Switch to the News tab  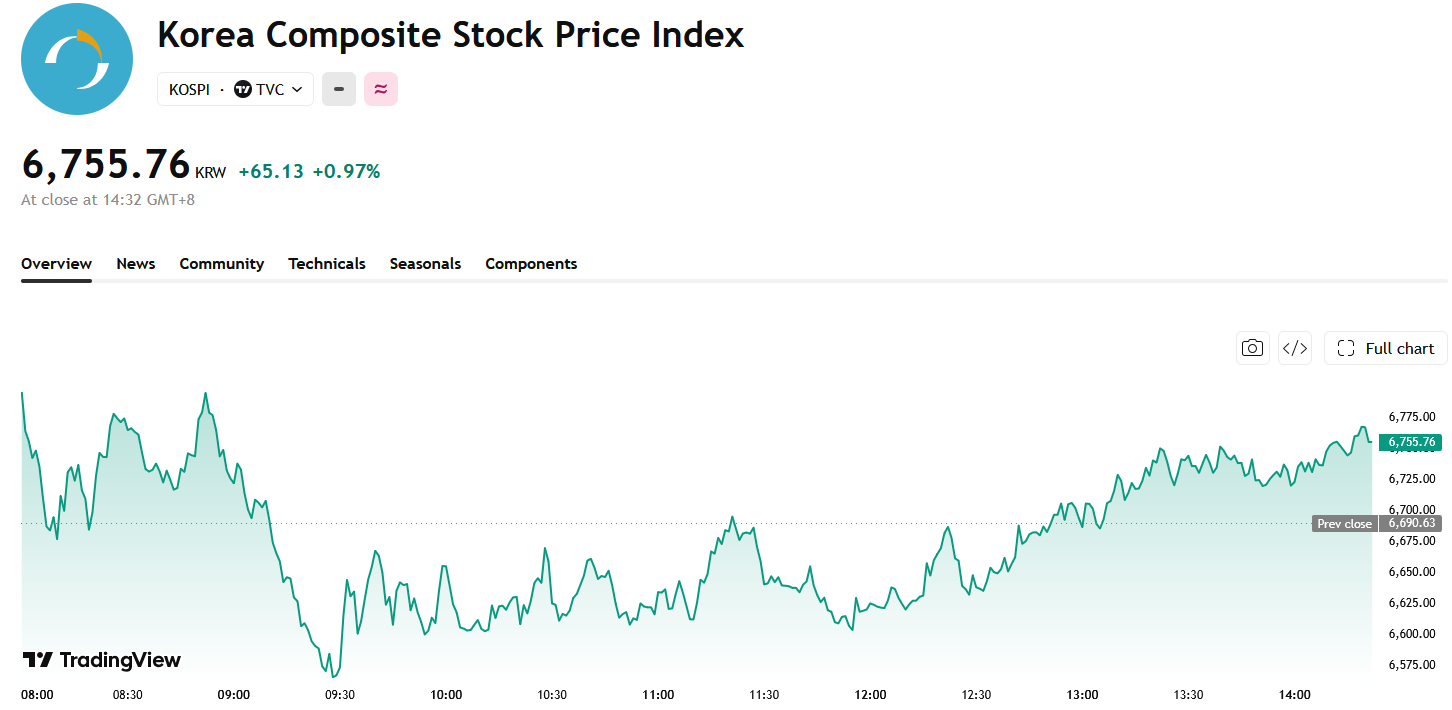coord(136,264)
